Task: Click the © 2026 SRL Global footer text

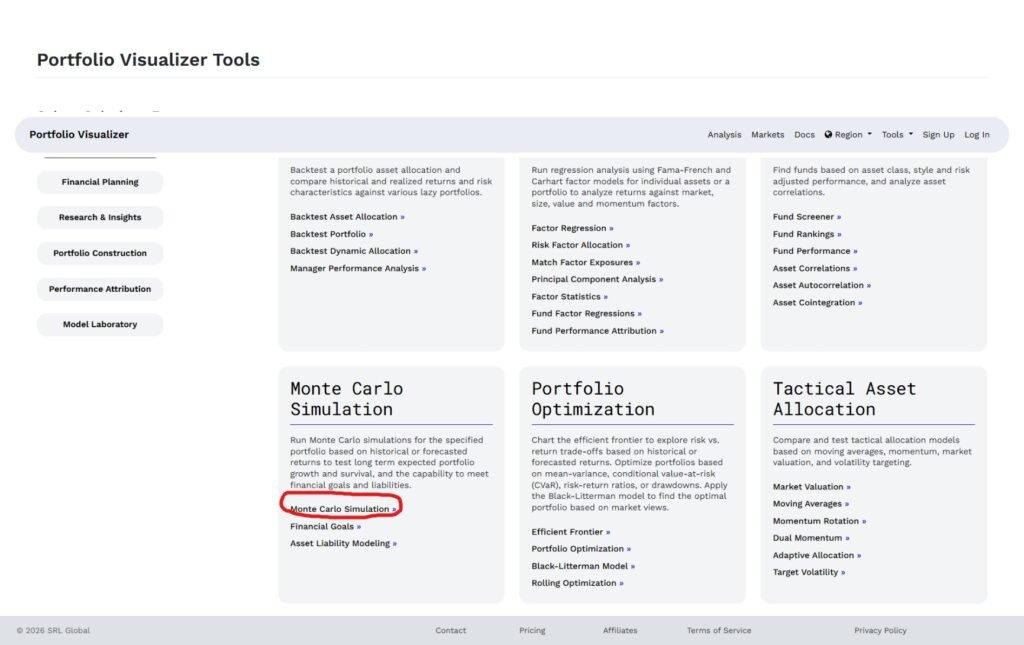Action: click(54, 631)
